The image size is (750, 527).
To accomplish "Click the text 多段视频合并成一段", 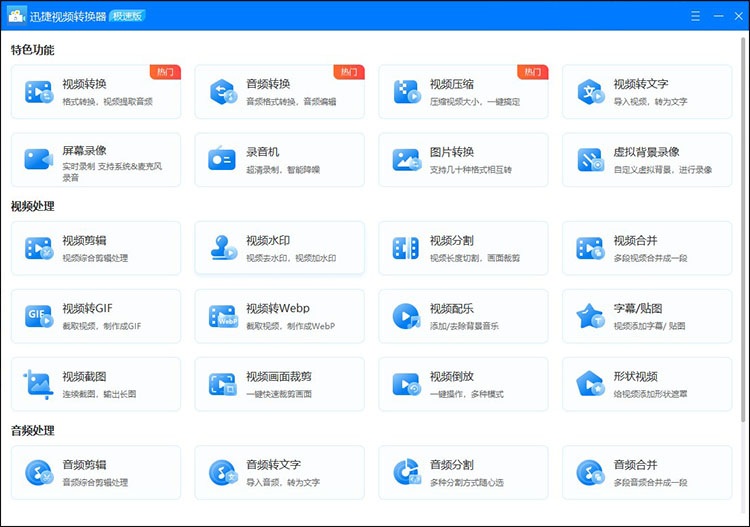I will (x=651, y=258).
